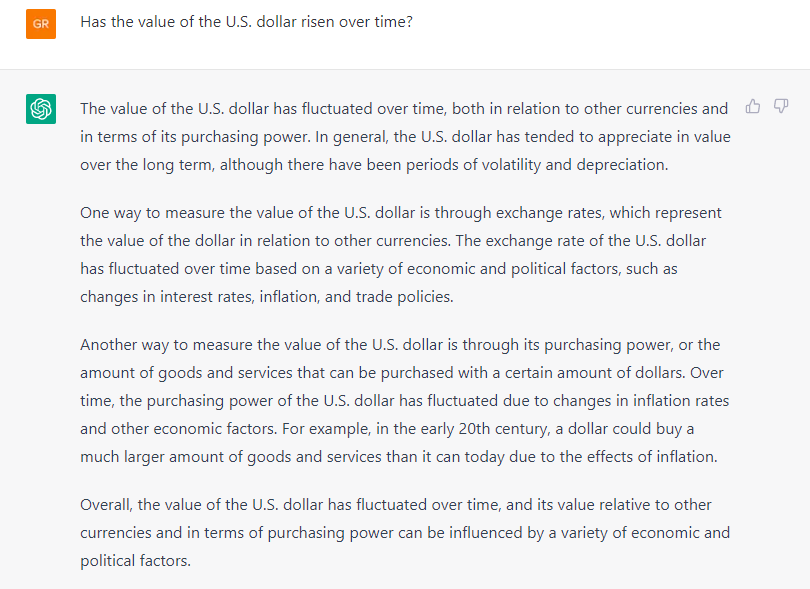Screen dimensions: 810x589
Task: Click the final paragraph starting with 'Overall'
Action: [x=405, y=533]
